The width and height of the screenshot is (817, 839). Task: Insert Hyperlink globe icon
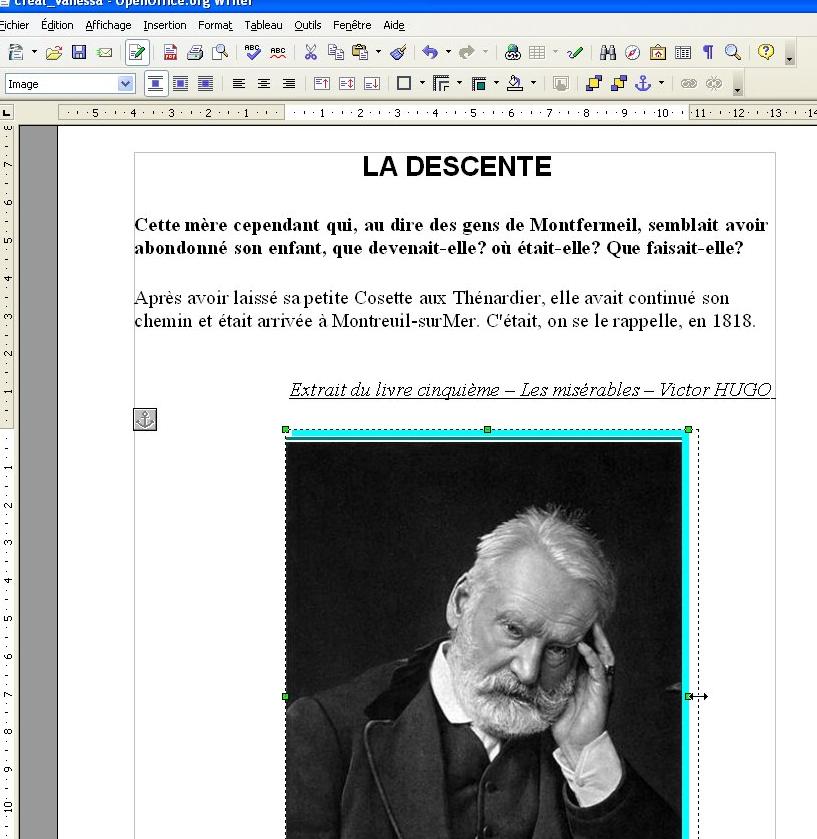(x=513, y=52)
